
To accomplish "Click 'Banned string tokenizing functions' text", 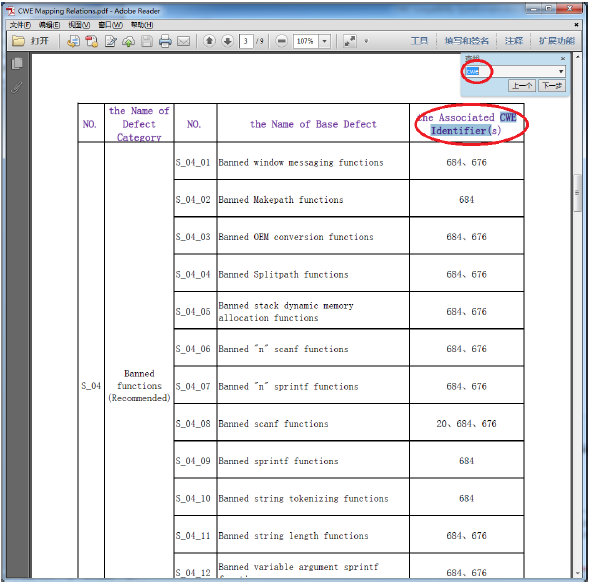I will click(x=304, y=499).
